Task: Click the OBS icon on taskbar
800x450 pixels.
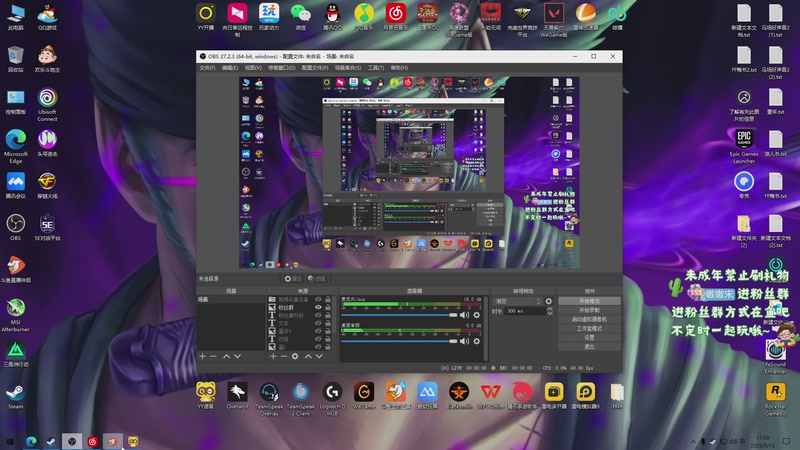Action: pyautogui.click(x=72, y=441)
